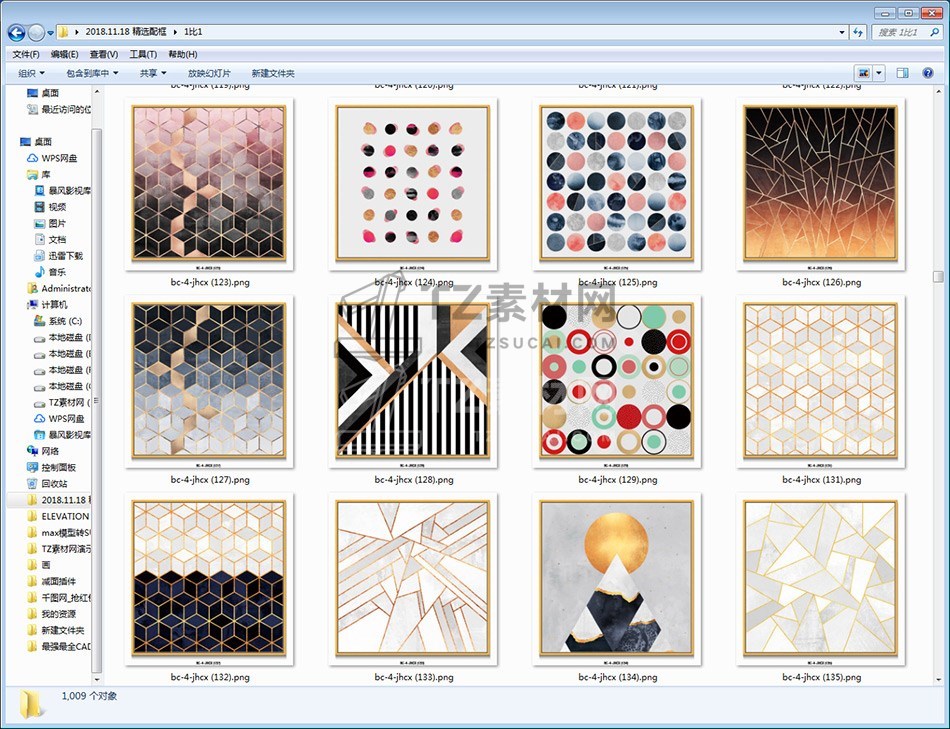950x729 pixels.
Task: Expand the address bar history dropdown
Action: pyautogui.click(x=840, y=33)
